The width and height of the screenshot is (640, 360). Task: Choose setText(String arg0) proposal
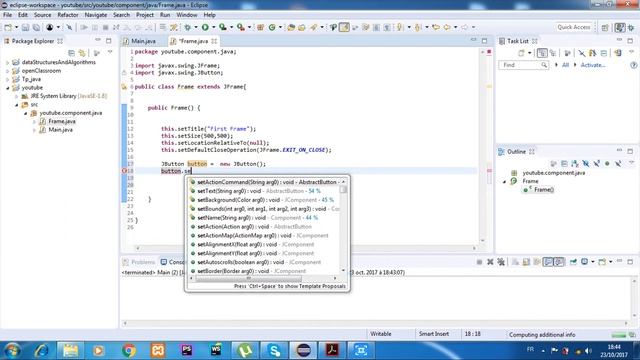click(264, 191)
